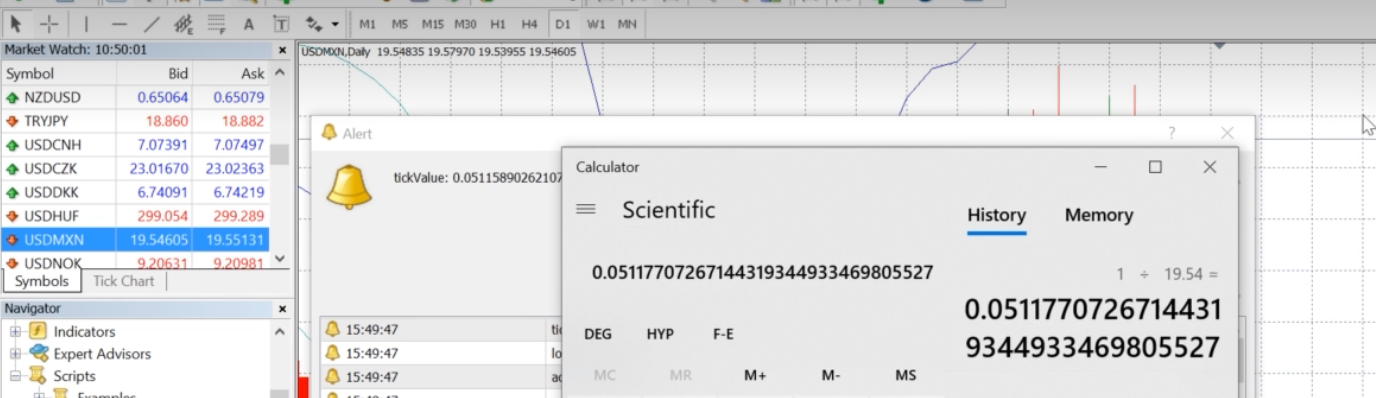Click the arrows objects icon
1376x398 pixels.
(x=314, y=23)
